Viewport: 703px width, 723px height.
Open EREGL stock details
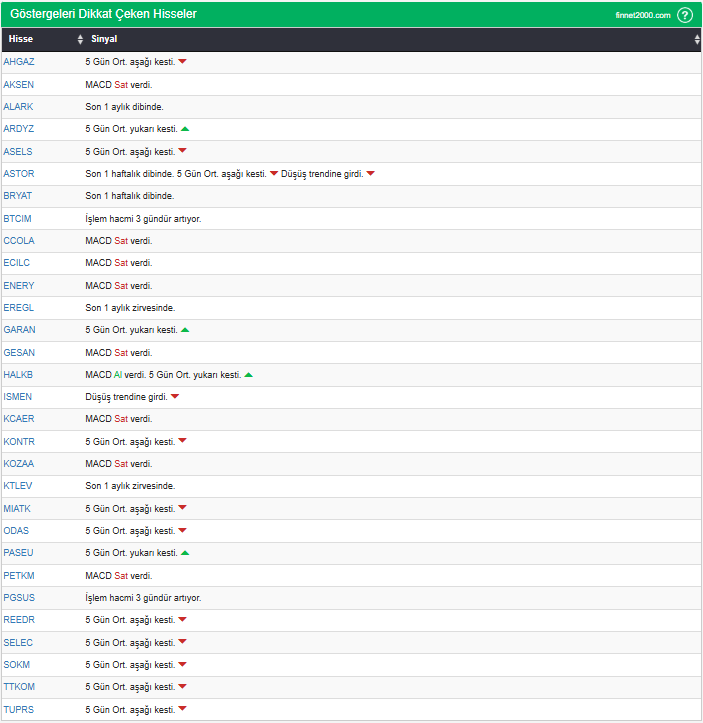[18, 308]
